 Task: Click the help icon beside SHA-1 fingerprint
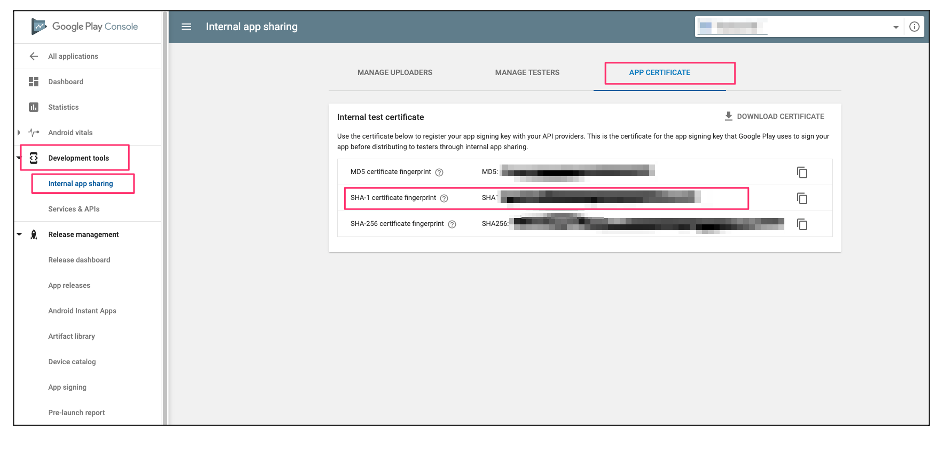[444, 198]
